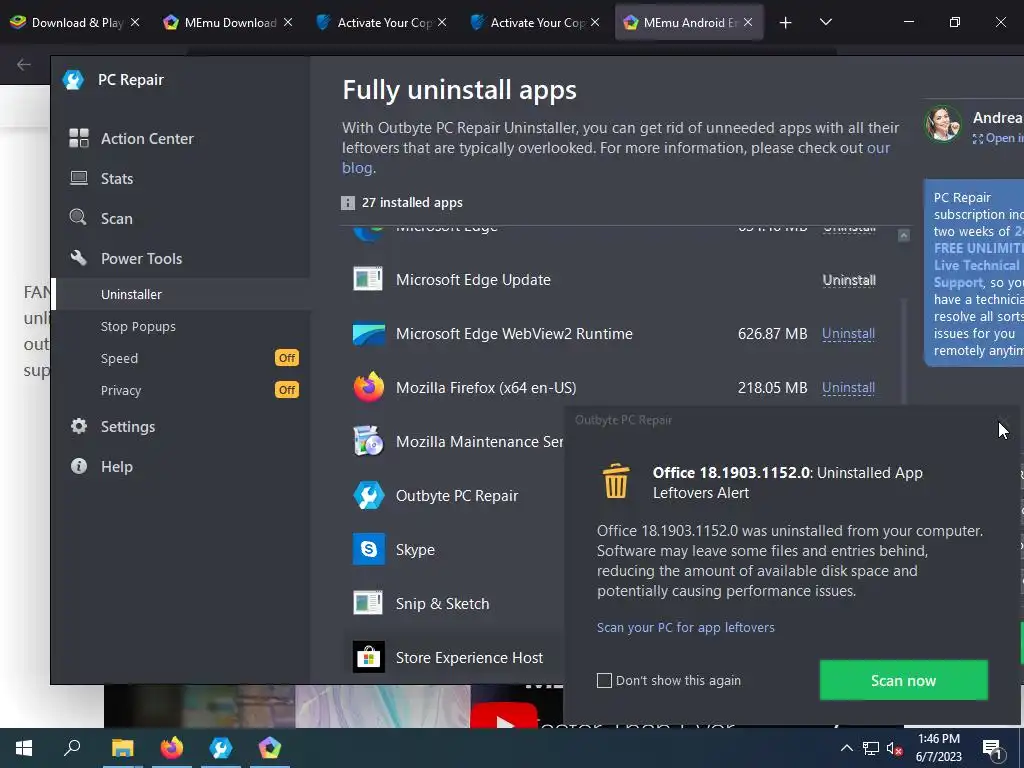Screen dimensions: 1024x768
Task: Click the Scan magnifier icon
Action: tap(78, 217)
